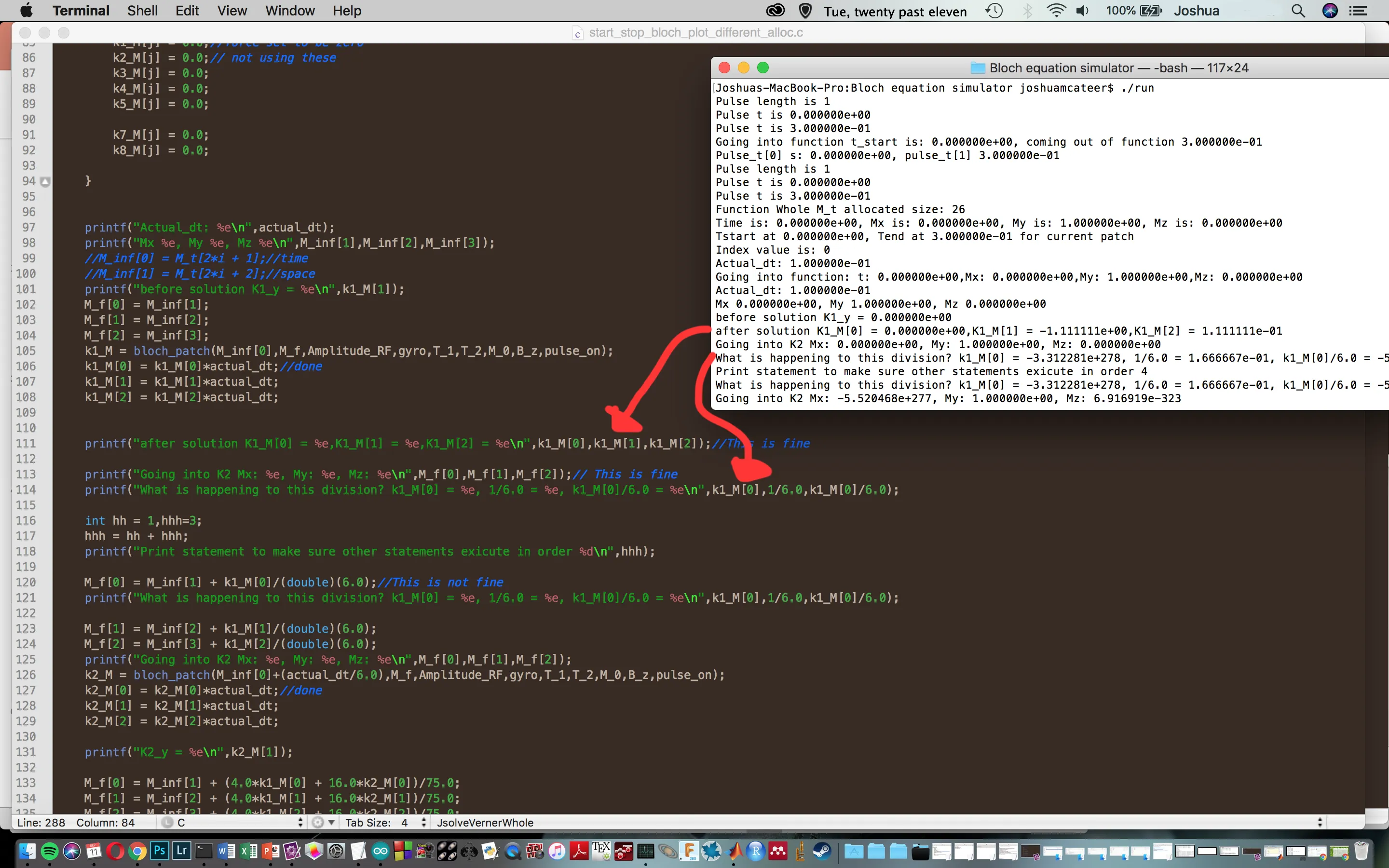Click the Wi-Fi status menu icon
The height and width of the screenshot is (868, 1389).
[1056, 11]
